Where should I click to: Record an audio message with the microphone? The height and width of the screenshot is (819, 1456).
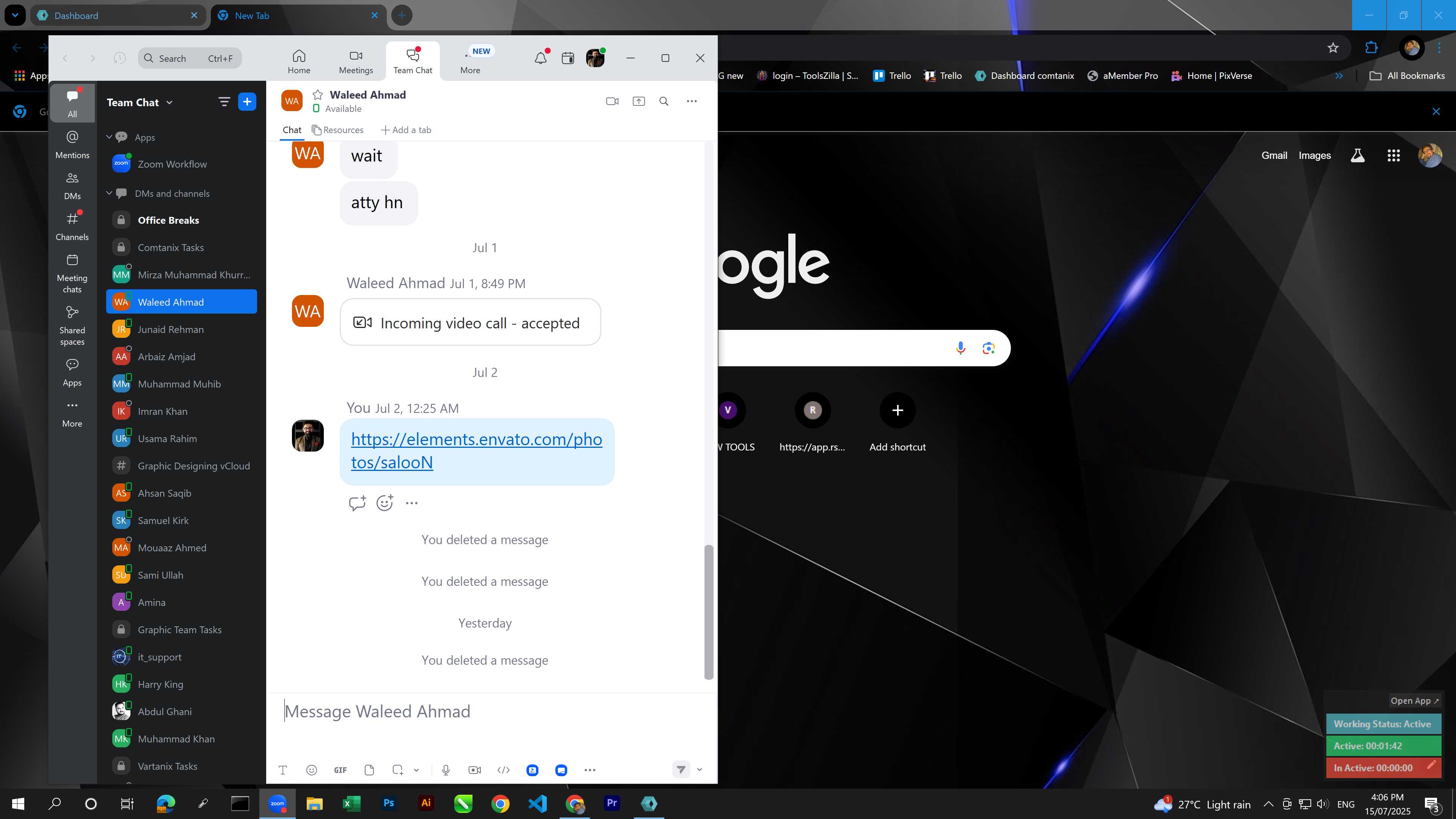tap(446, 770)
